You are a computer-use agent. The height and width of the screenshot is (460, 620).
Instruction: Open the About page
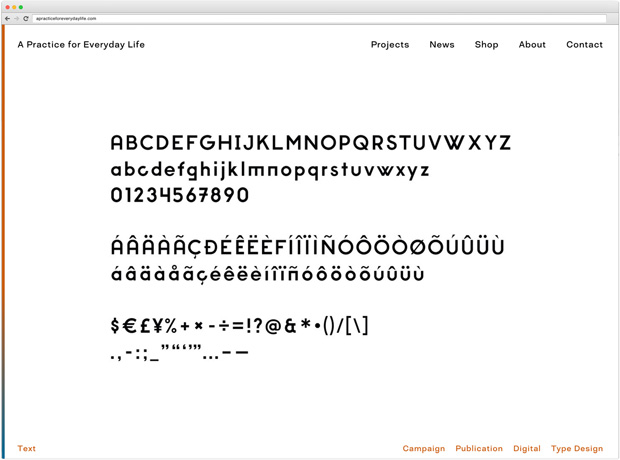click(x=532, y=45)
